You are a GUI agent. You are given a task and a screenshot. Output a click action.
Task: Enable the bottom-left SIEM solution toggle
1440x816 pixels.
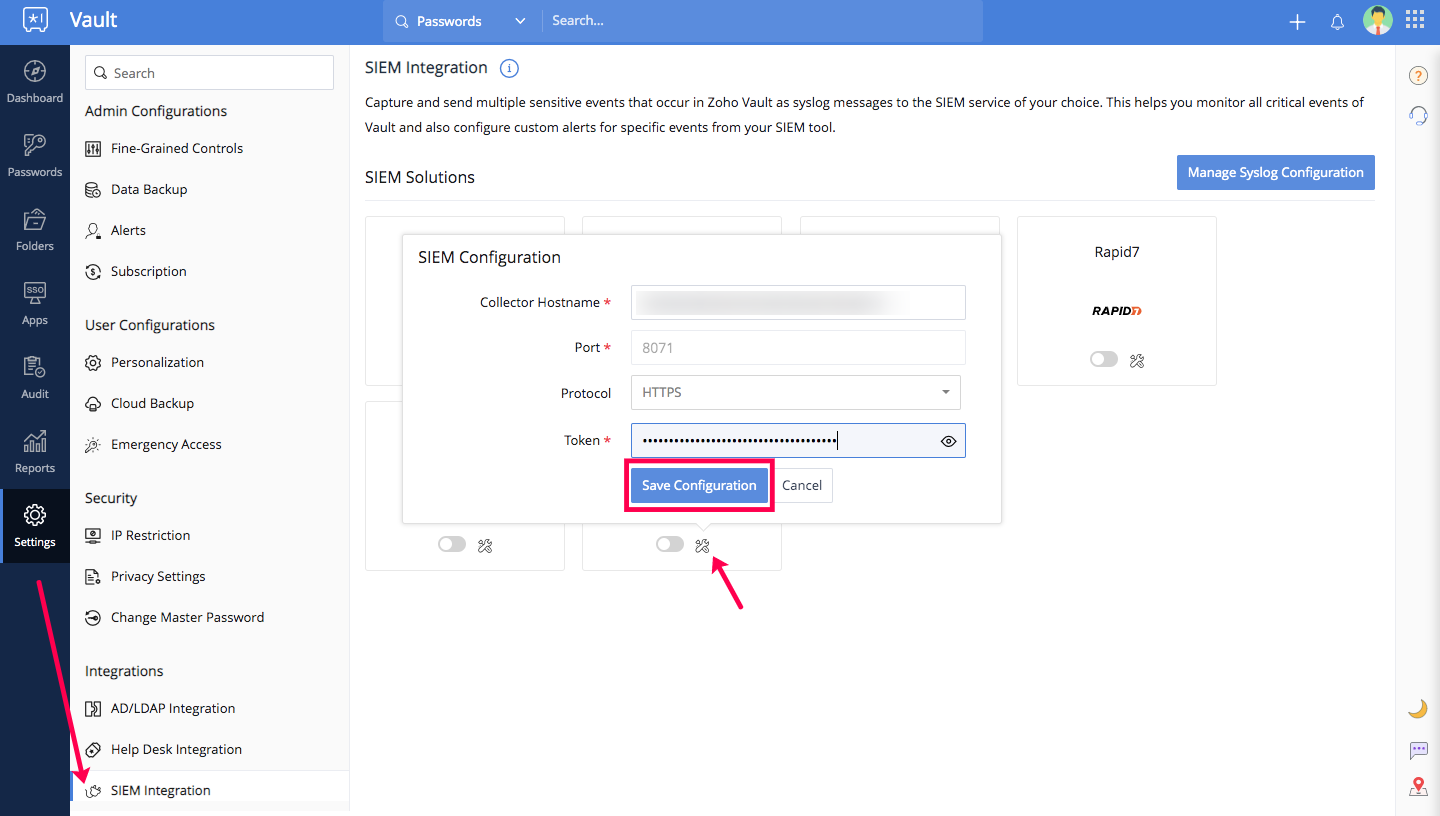[x=452, y=545]
